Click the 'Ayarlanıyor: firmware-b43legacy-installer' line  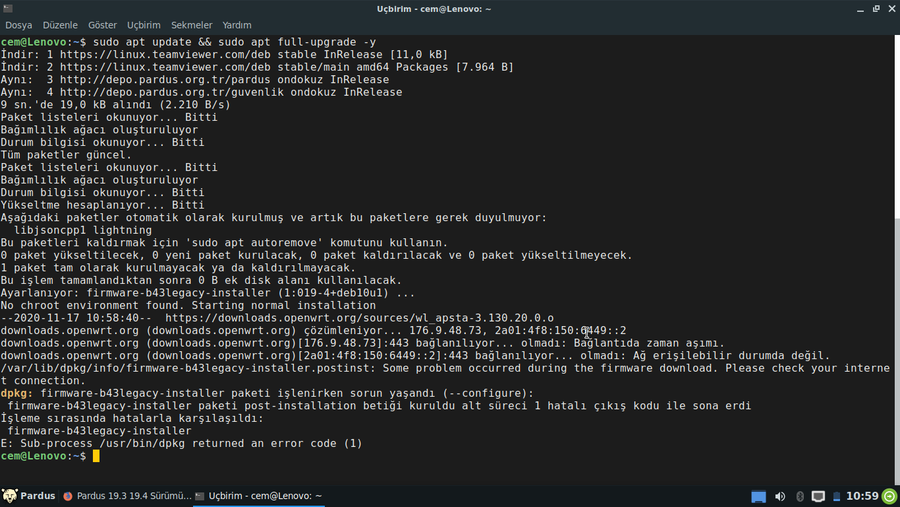(208, 293)
